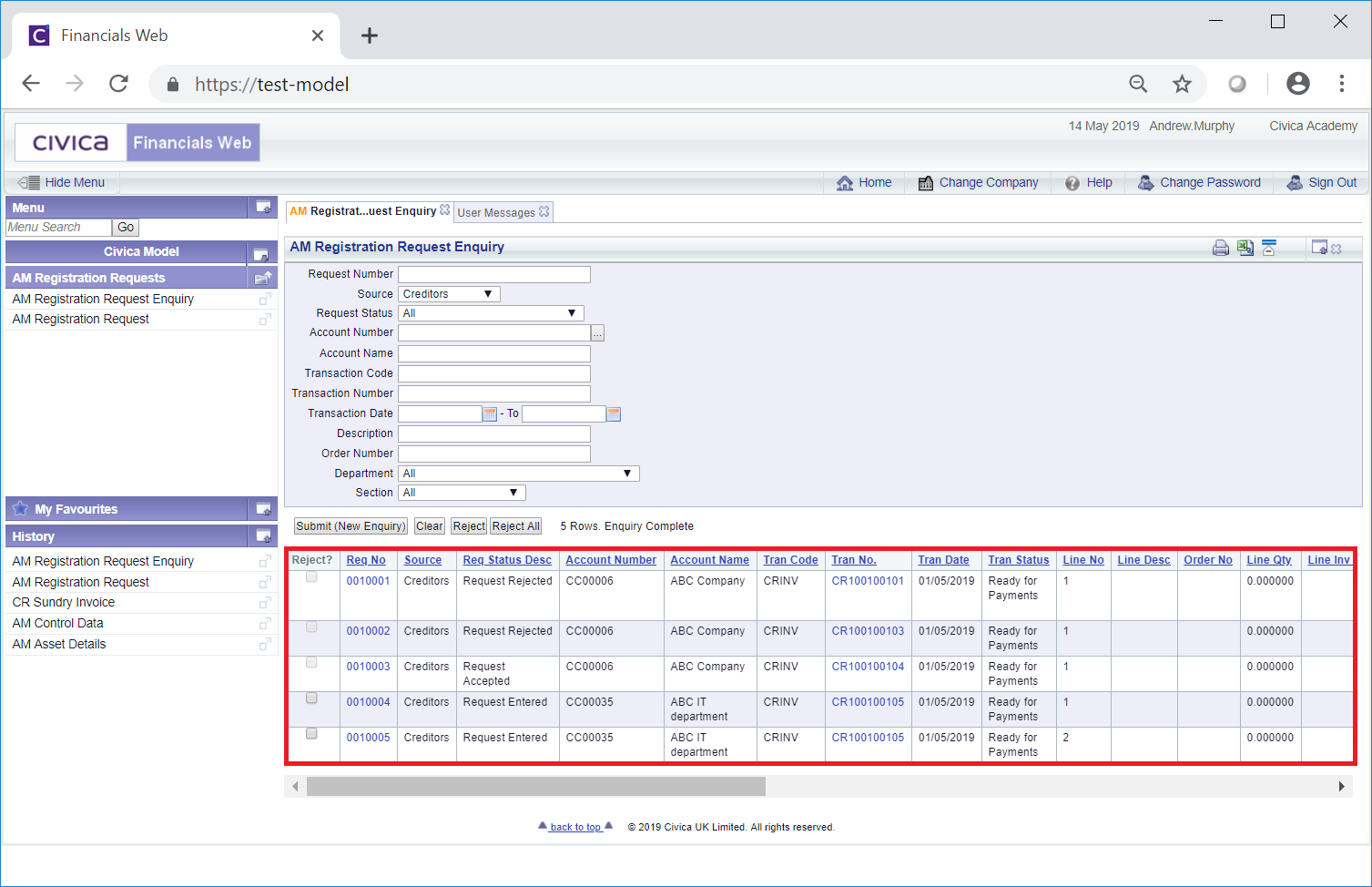
Task: Click Change Company in top navigation
Action: click(979, 182)
